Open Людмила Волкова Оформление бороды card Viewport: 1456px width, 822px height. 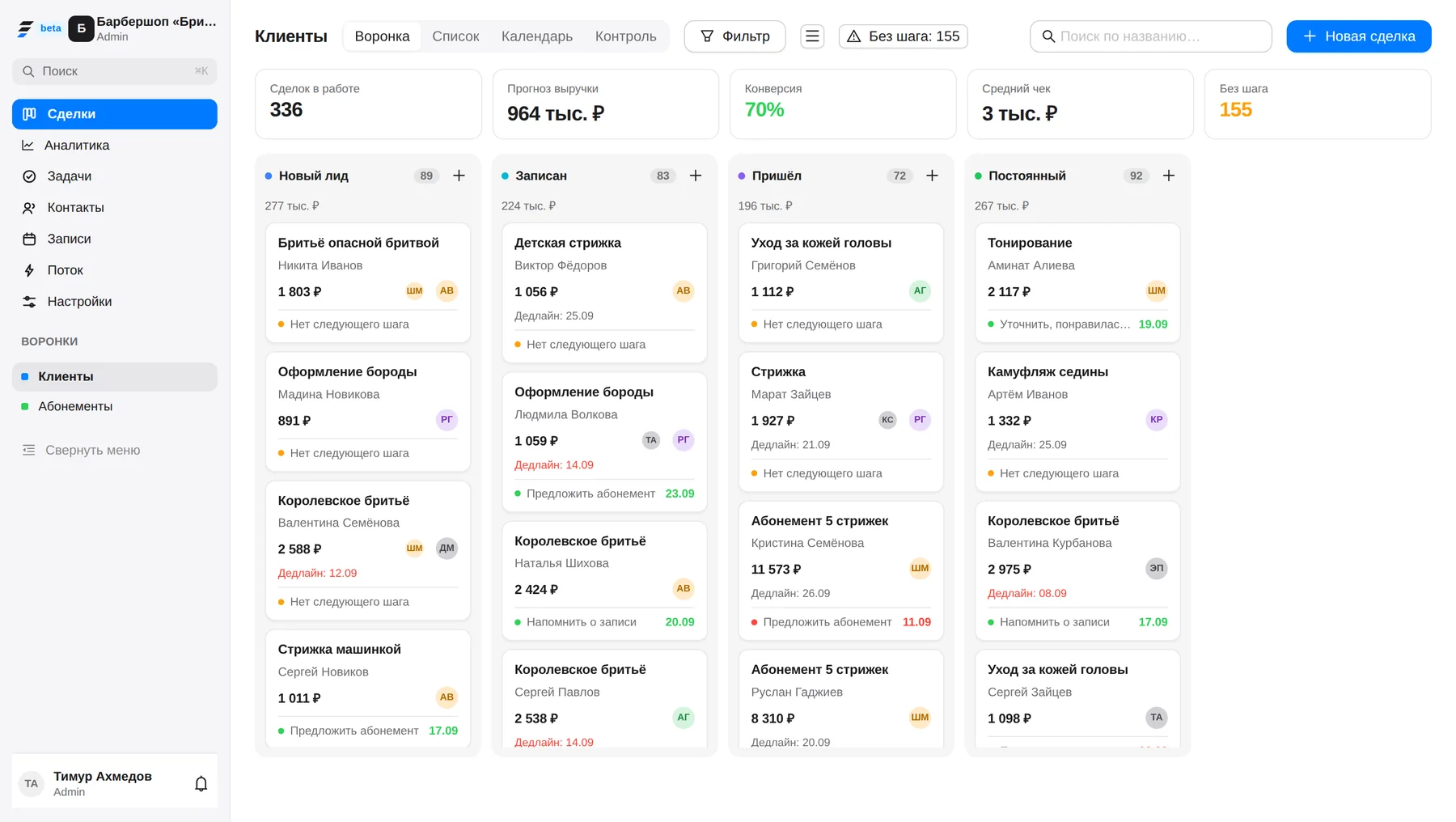[604, 443]
